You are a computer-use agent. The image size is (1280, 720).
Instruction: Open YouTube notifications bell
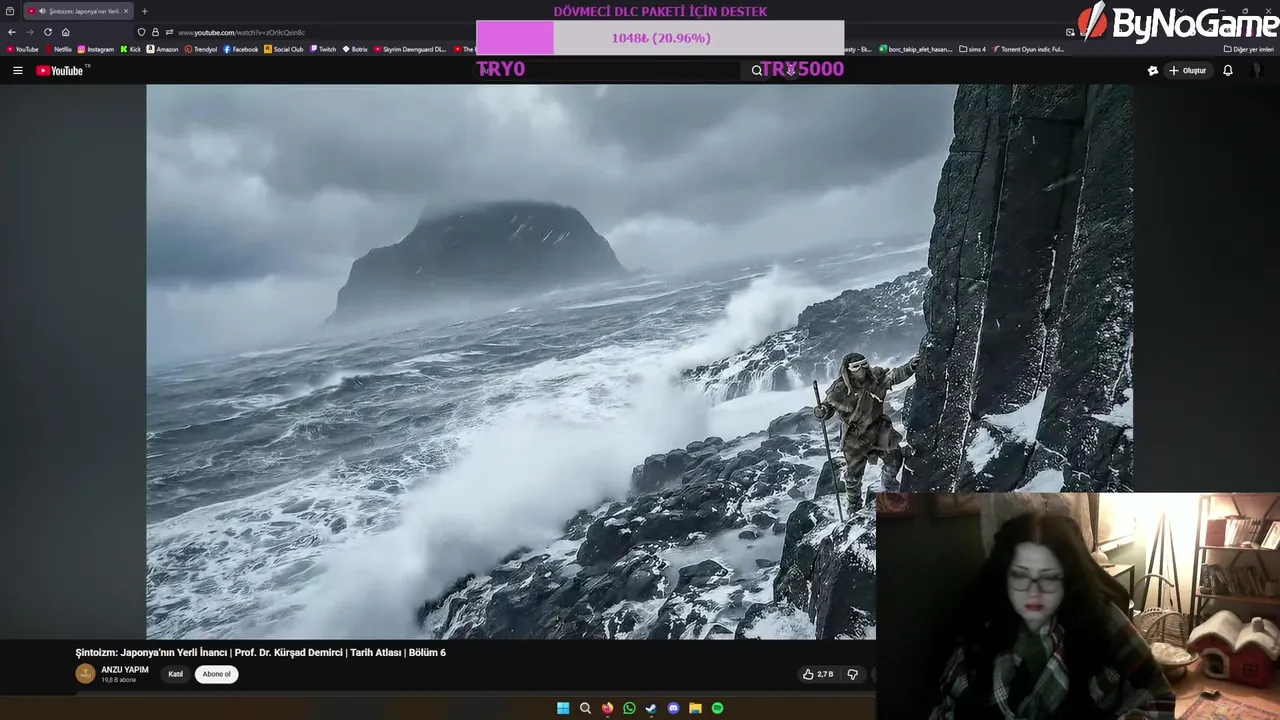pos(1228,70)
